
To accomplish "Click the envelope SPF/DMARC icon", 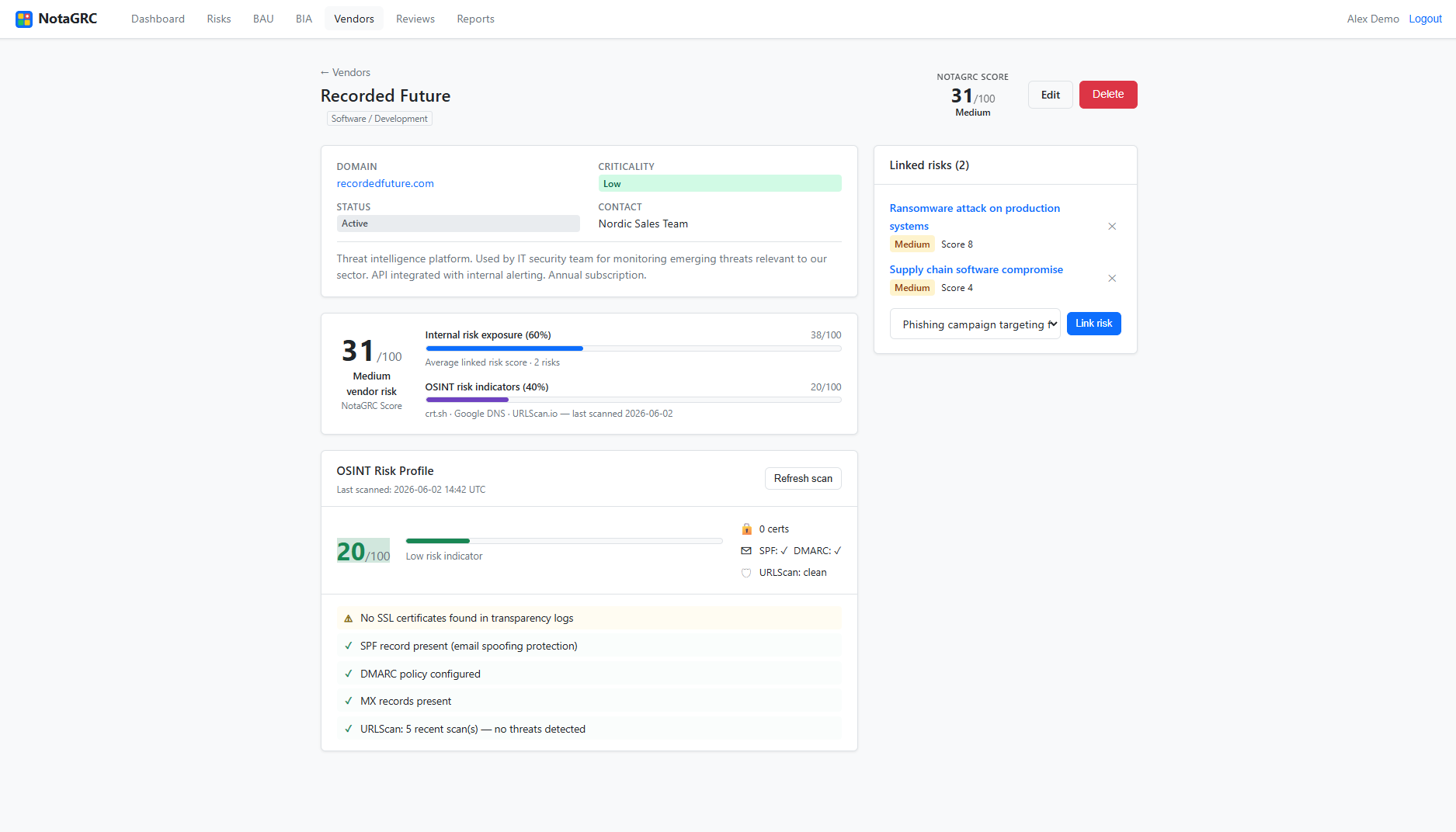I will click(x=746, y=551).
